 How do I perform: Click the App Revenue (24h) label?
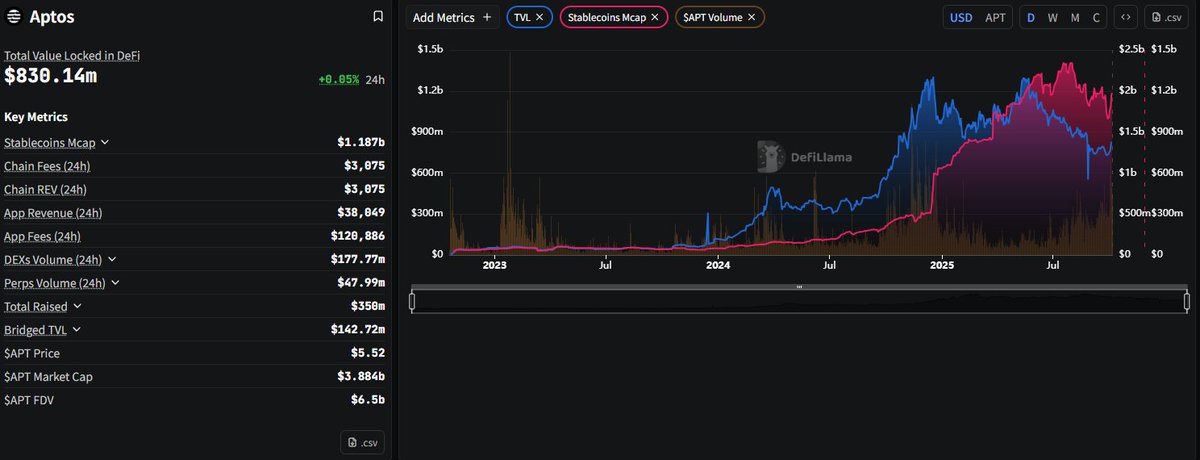53,212
